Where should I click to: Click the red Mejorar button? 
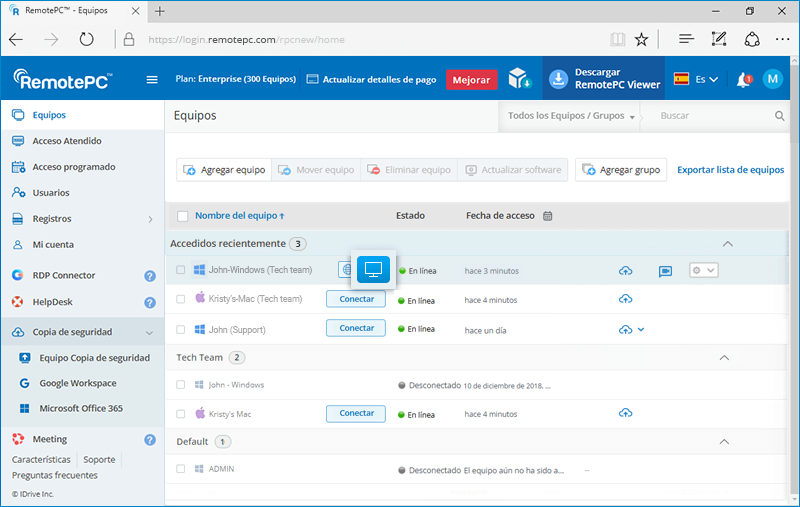471,80
